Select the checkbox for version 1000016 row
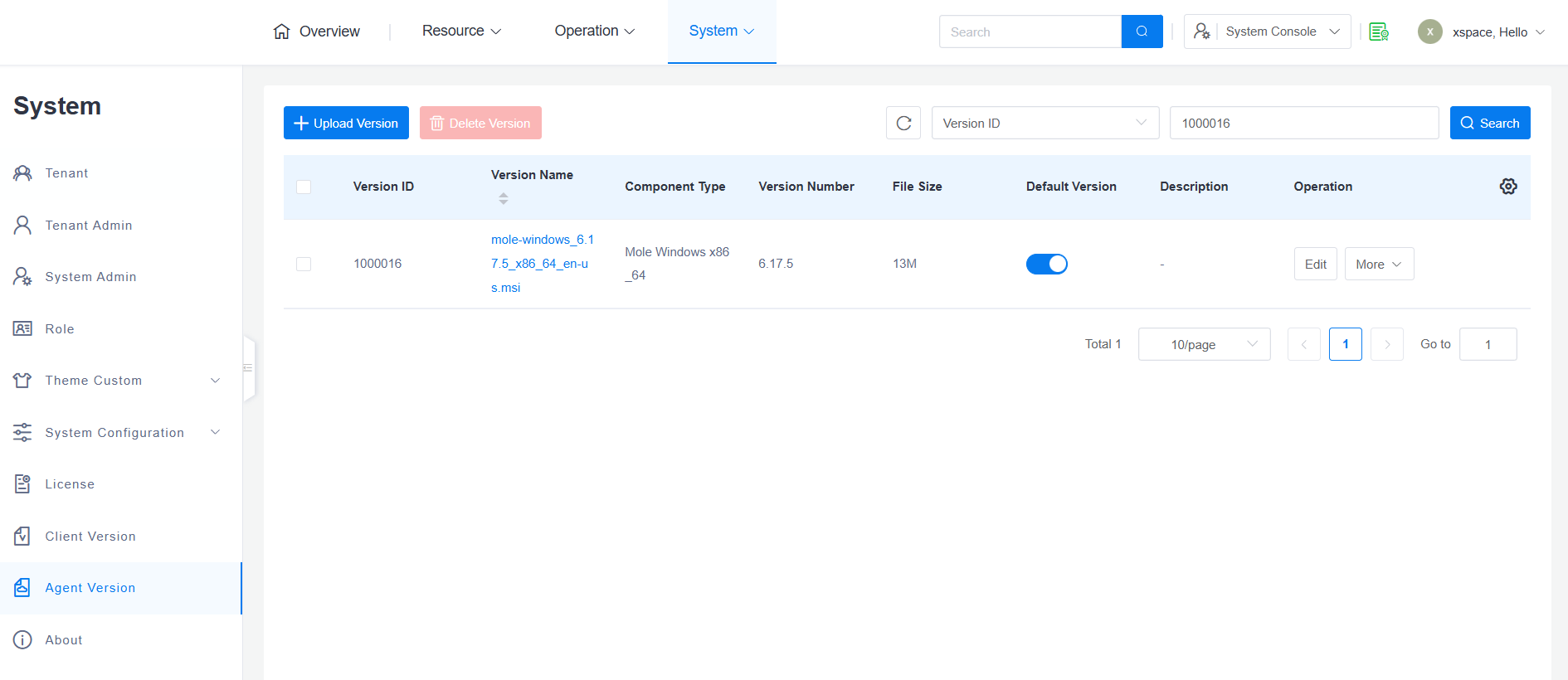The width and height of the screenshot is (1568, 680). (x=304, y=264)
